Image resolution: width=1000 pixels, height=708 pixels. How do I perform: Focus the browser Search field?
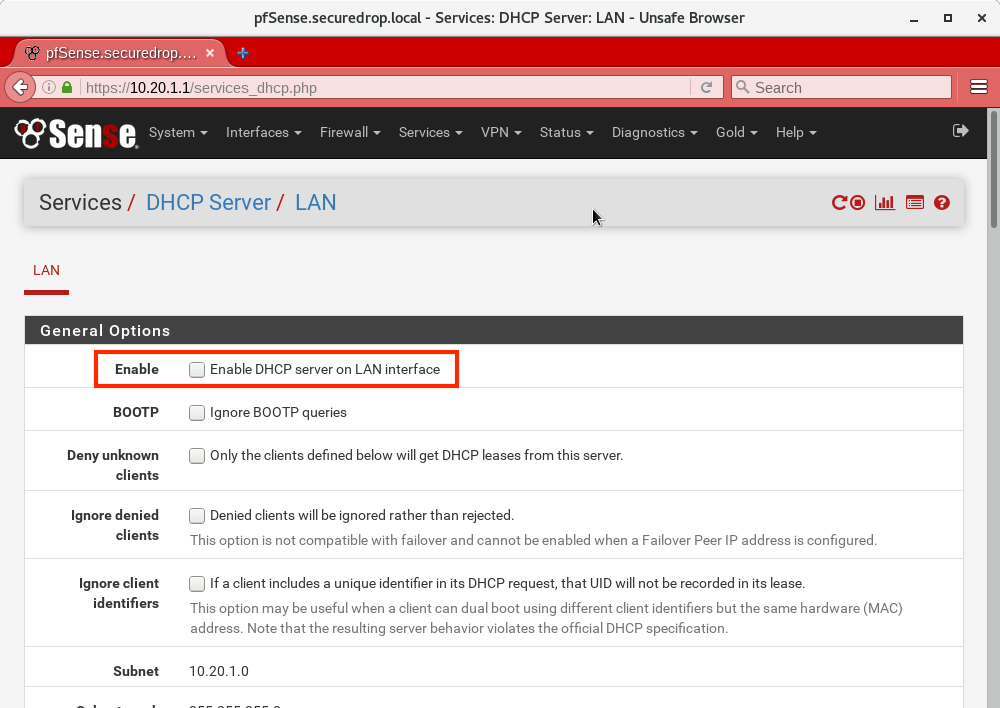(842, 87)
